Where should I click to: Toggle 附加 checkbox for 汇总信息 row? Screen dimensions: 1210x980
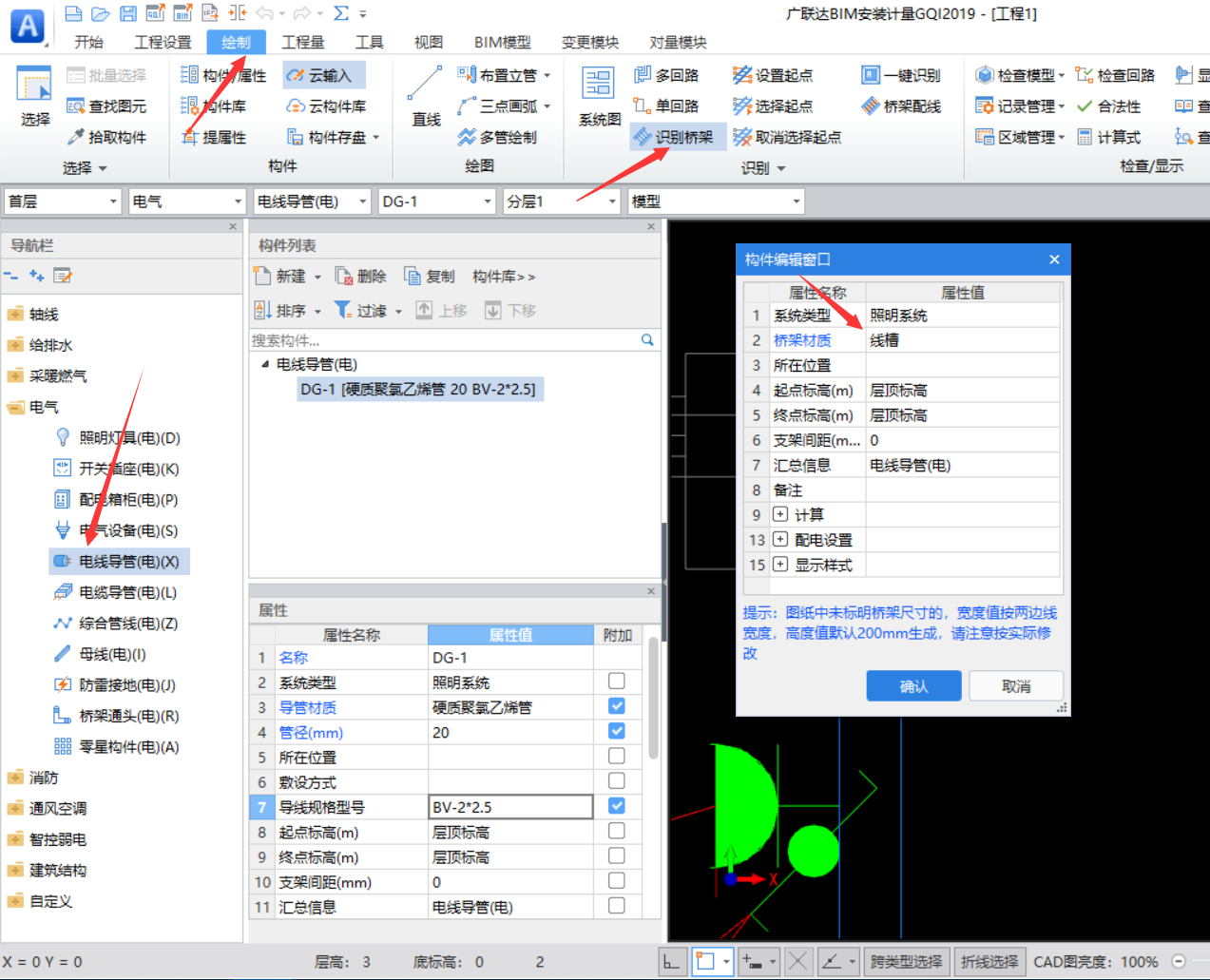(617, 906)
